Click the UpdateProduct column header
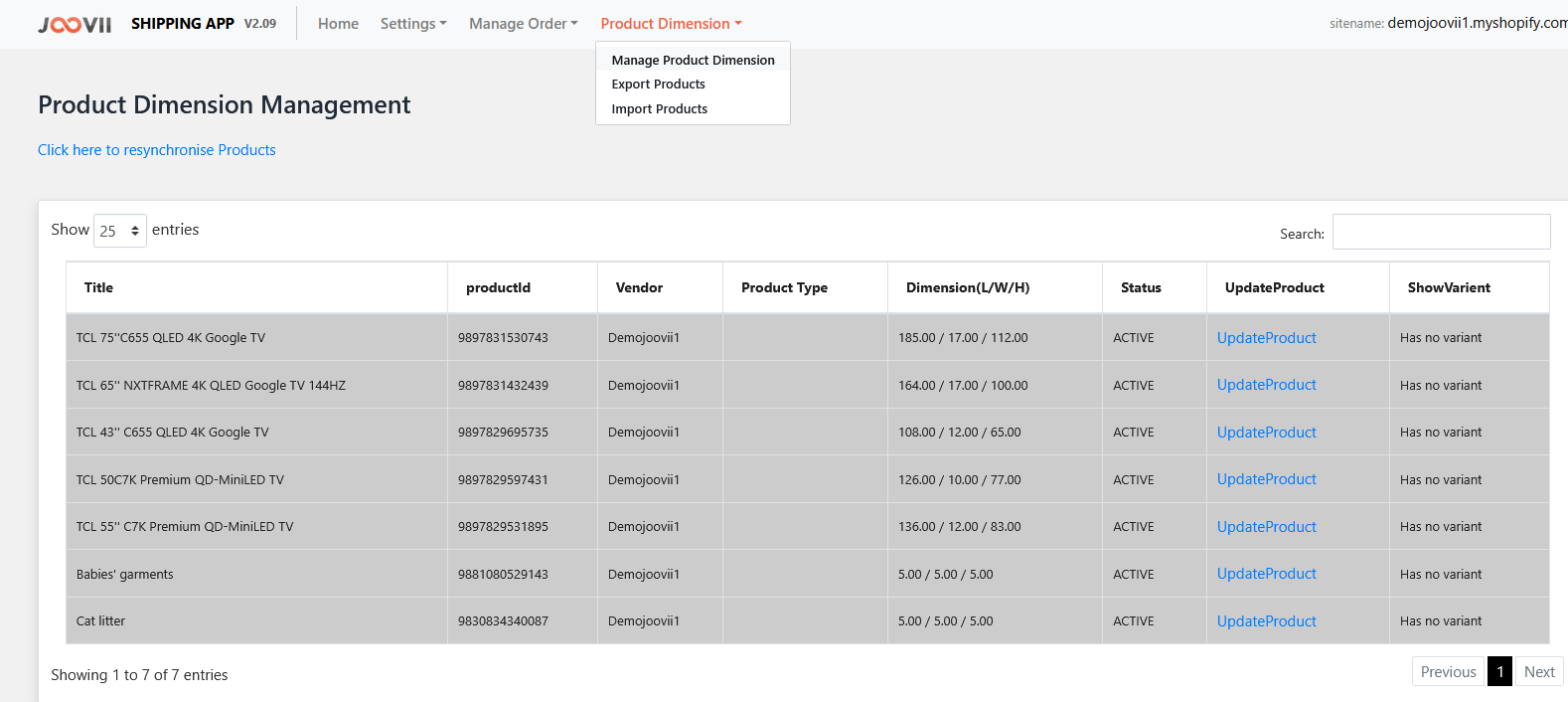This screenshot has width=1568, height=702. coord(1298,287)
